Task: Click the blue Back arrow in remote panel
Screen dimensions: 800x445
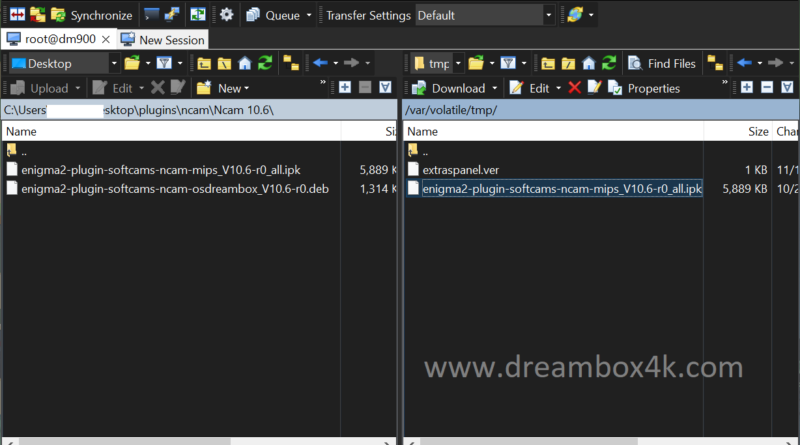Action: 744,63
